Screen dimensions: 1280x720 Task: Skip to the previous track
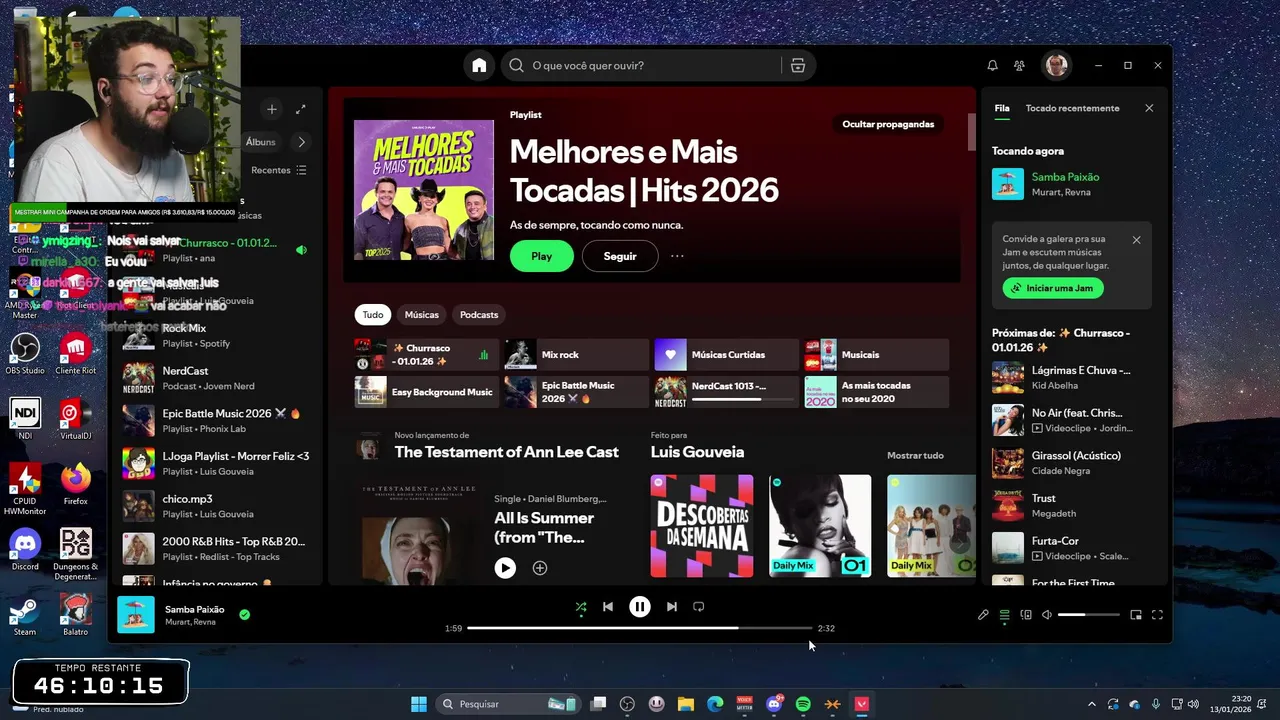(x=607, y=606)
